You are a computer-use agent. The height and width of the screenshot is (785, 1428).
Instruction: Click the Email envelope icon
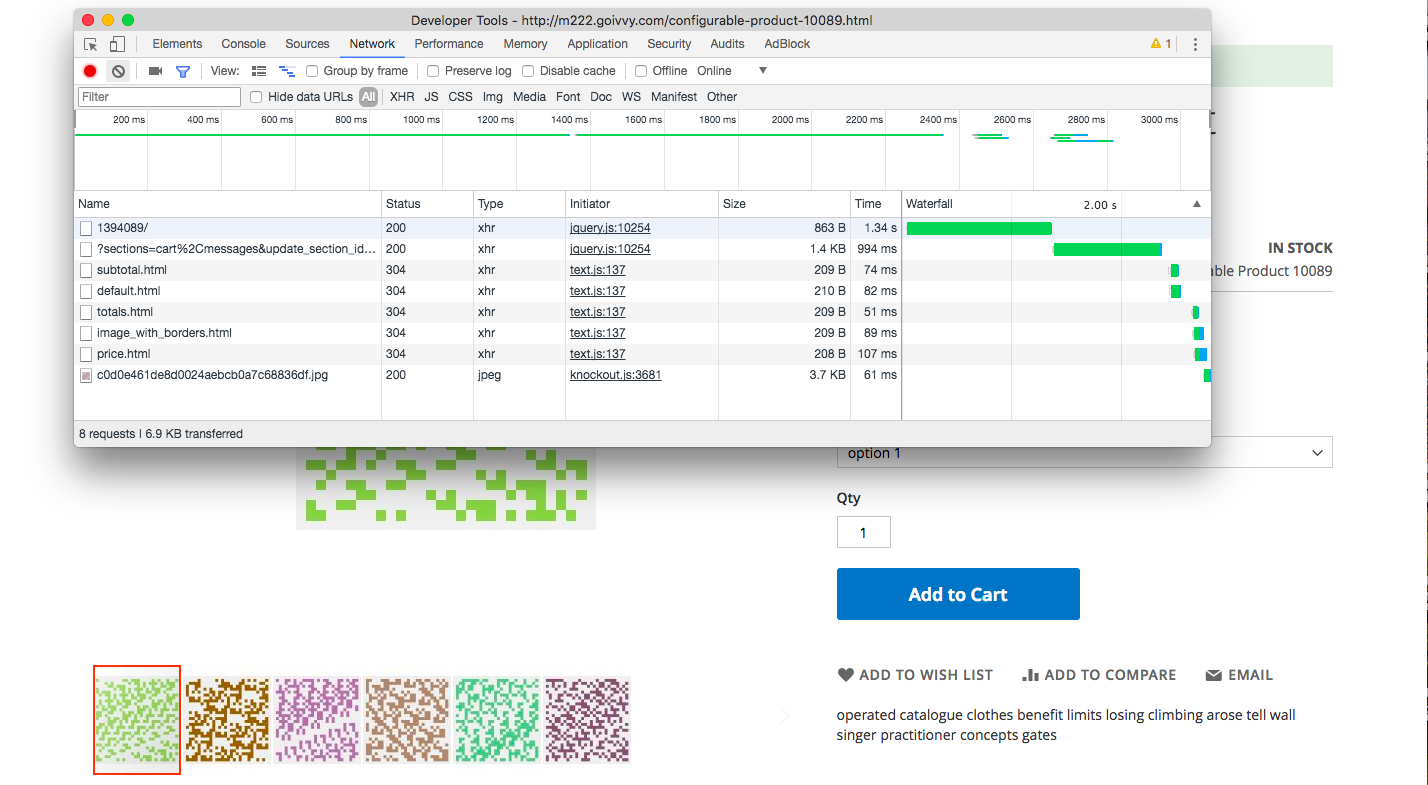click(x=1214, y=675)
